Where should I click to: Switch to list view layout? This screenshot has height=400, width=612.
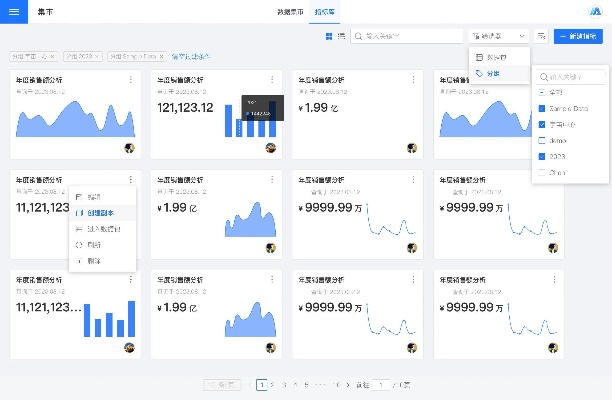[x=342, y=36]
